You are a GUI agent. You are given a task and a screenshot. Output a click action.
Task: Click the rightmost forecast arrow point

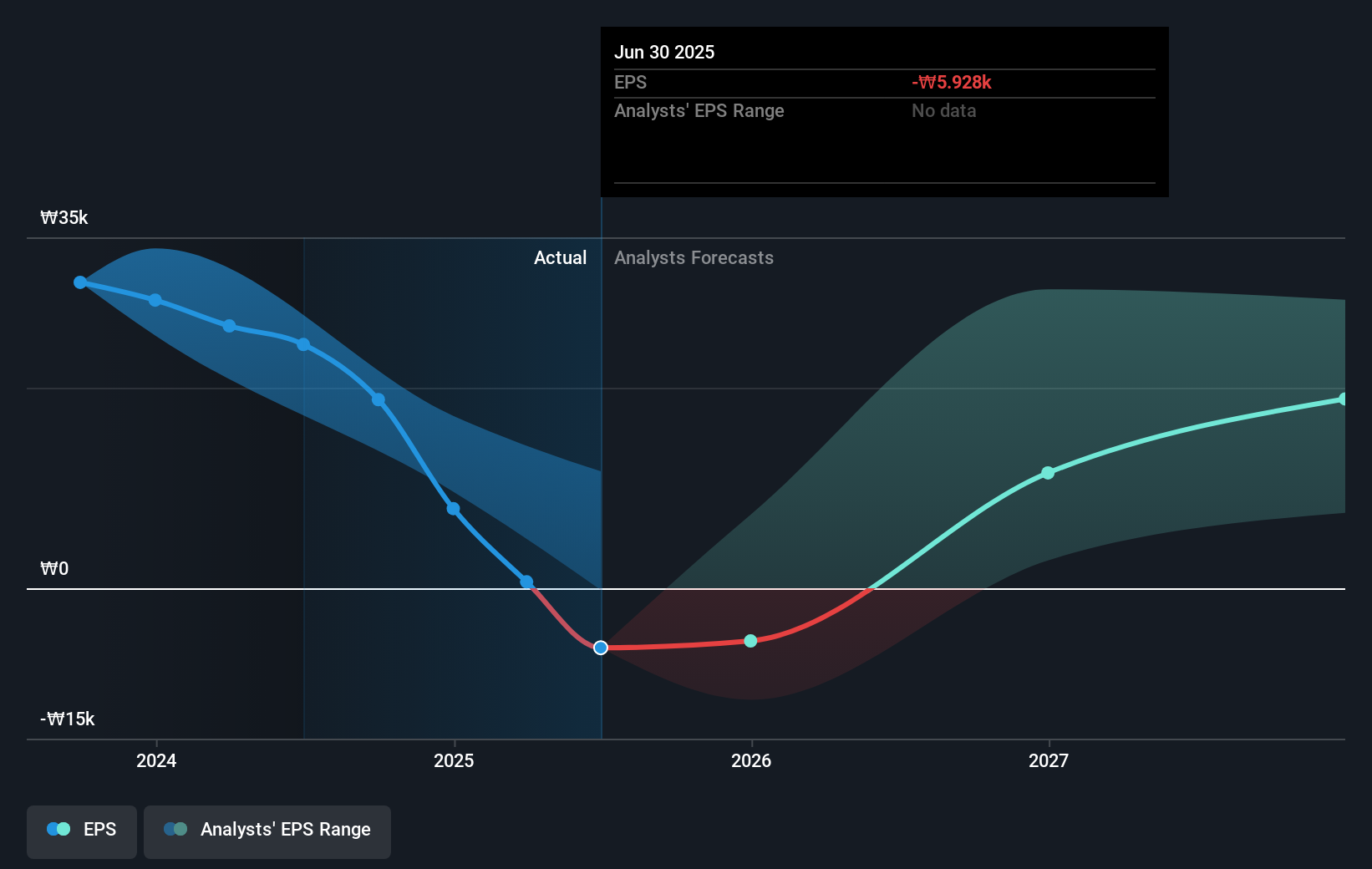point(1344,399)
